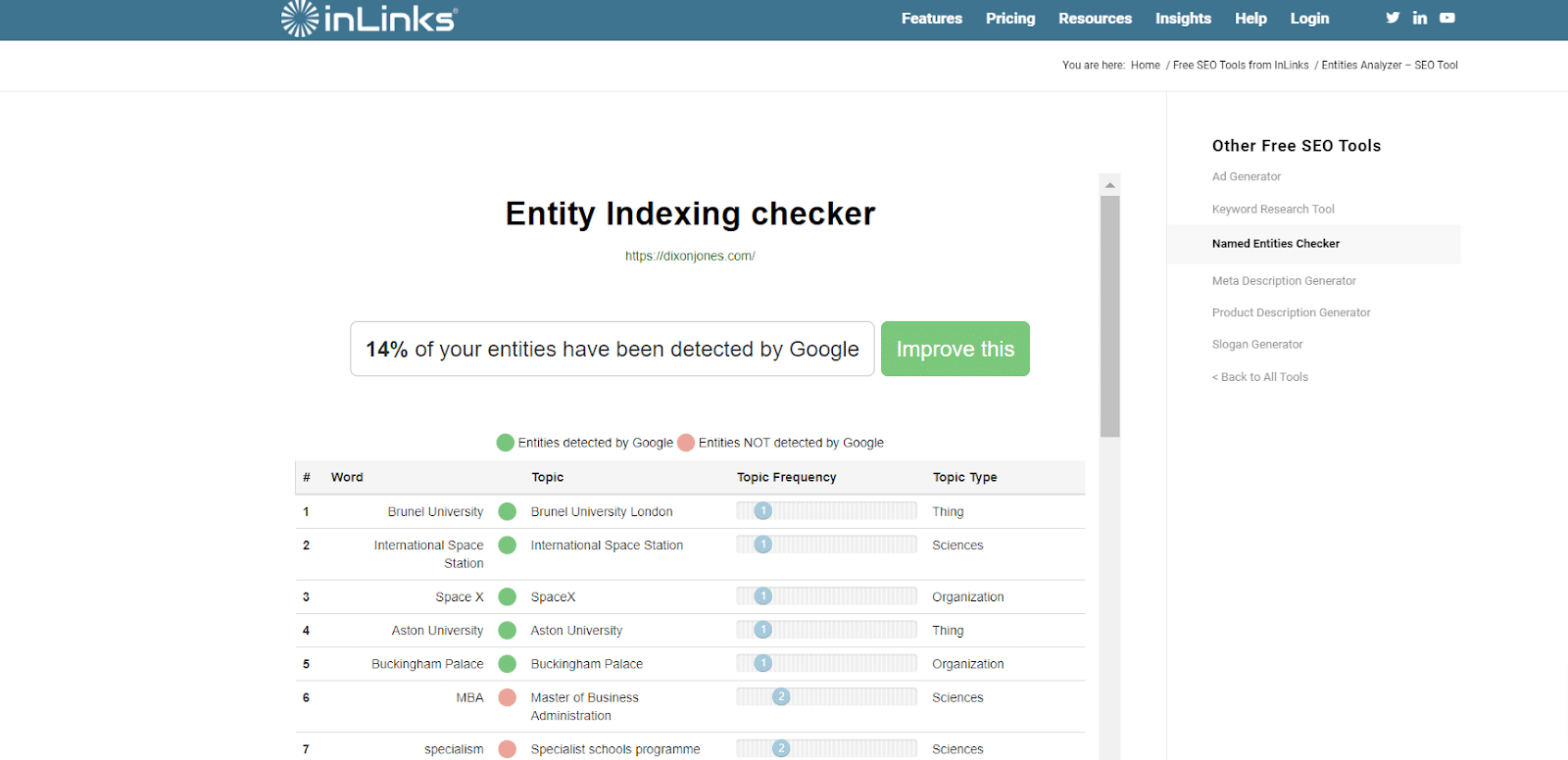
Task: Click up arrow of results scrollbar
Action: click(1109, 184)
